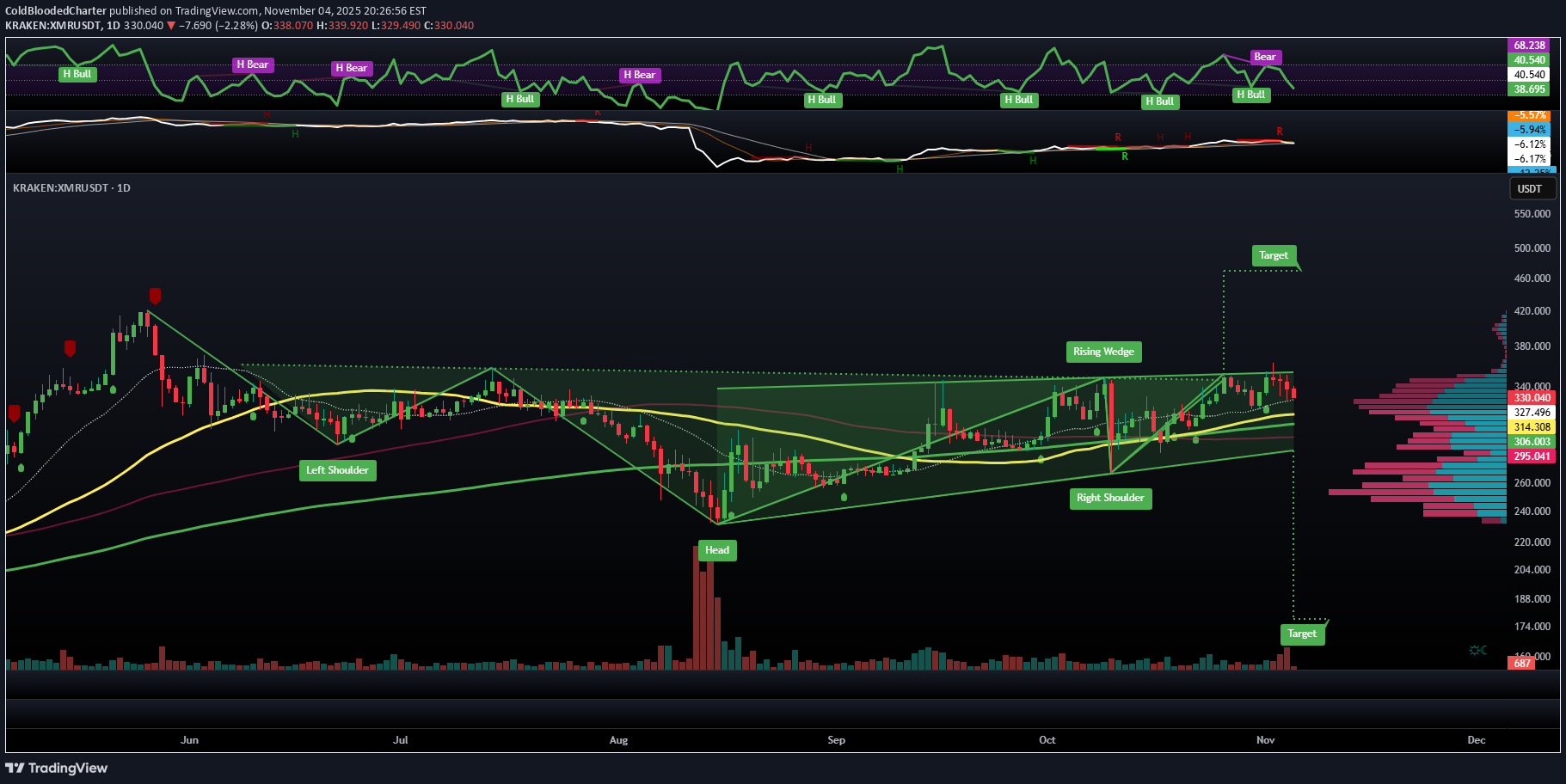Click the Rising Wedge annotation label
Image resolution: width=1566 pixels, height=784 pixels.
(1103, 352)
